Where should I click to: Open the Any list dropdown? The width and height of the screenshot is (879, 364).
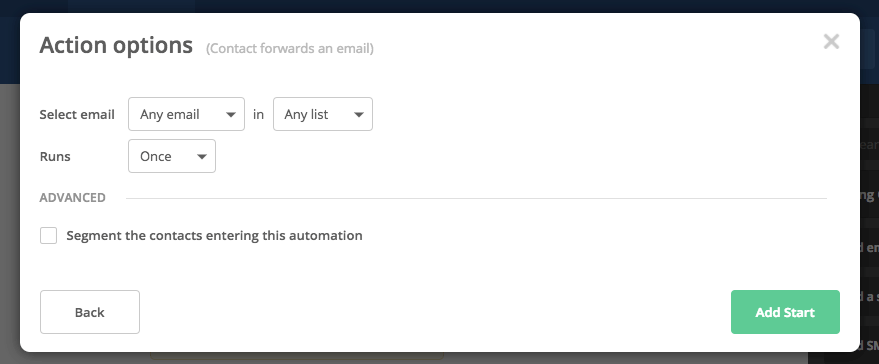322,114
